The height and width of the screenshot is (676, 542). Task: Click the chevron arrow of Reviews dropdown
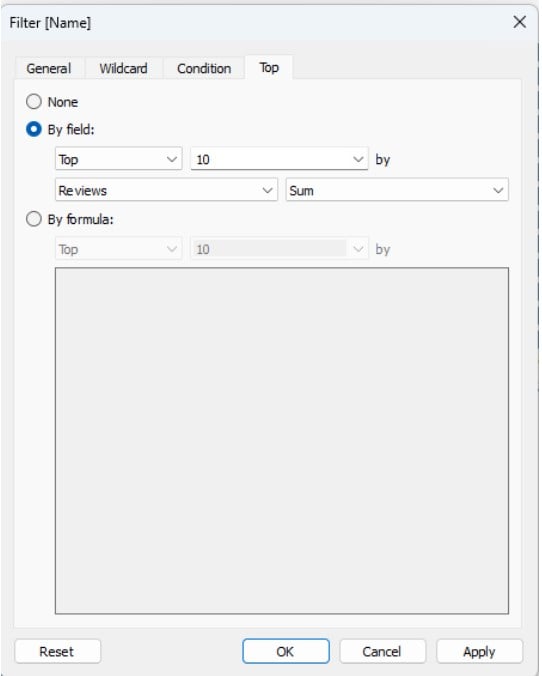click(x=267, y=190)
